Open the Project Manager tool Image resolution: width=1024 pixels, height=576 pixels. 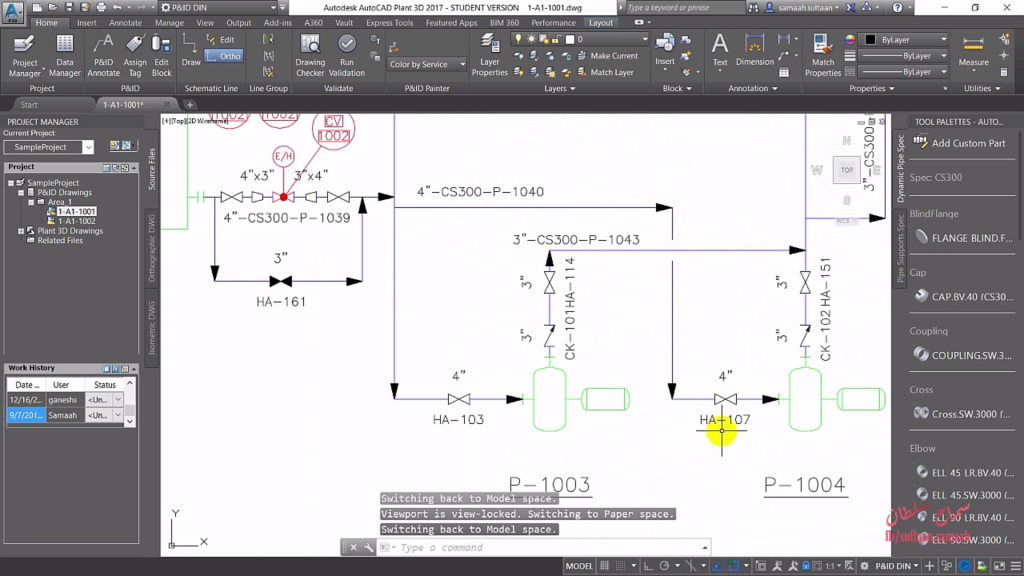tap(25, 55)
